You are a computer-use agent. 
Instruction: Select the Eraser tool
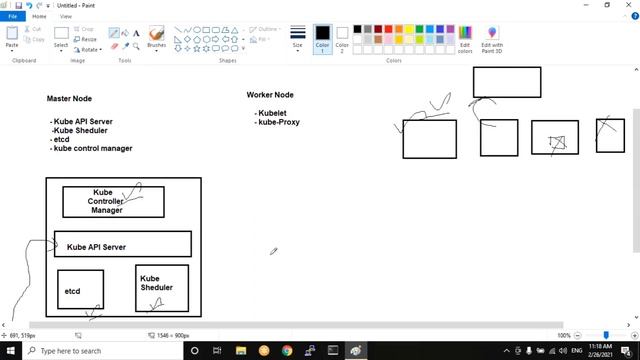114,46
